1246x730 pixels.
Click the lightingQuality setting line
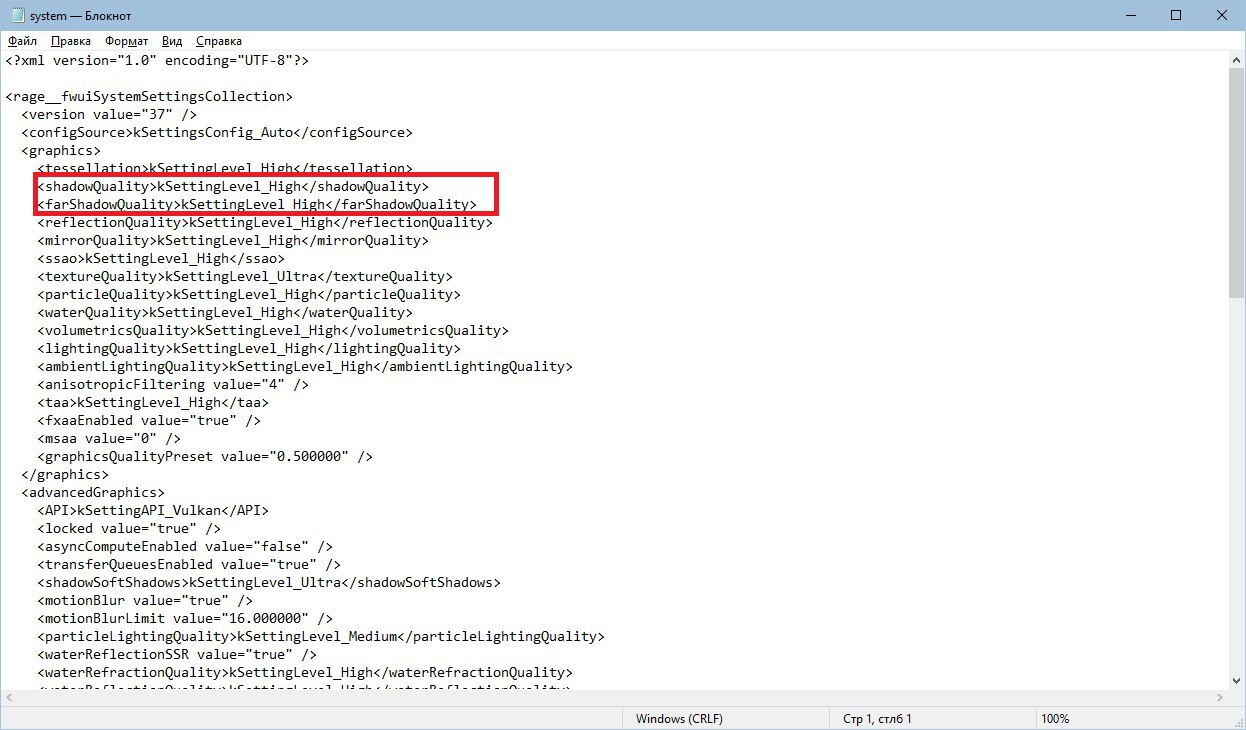point(249,348)
